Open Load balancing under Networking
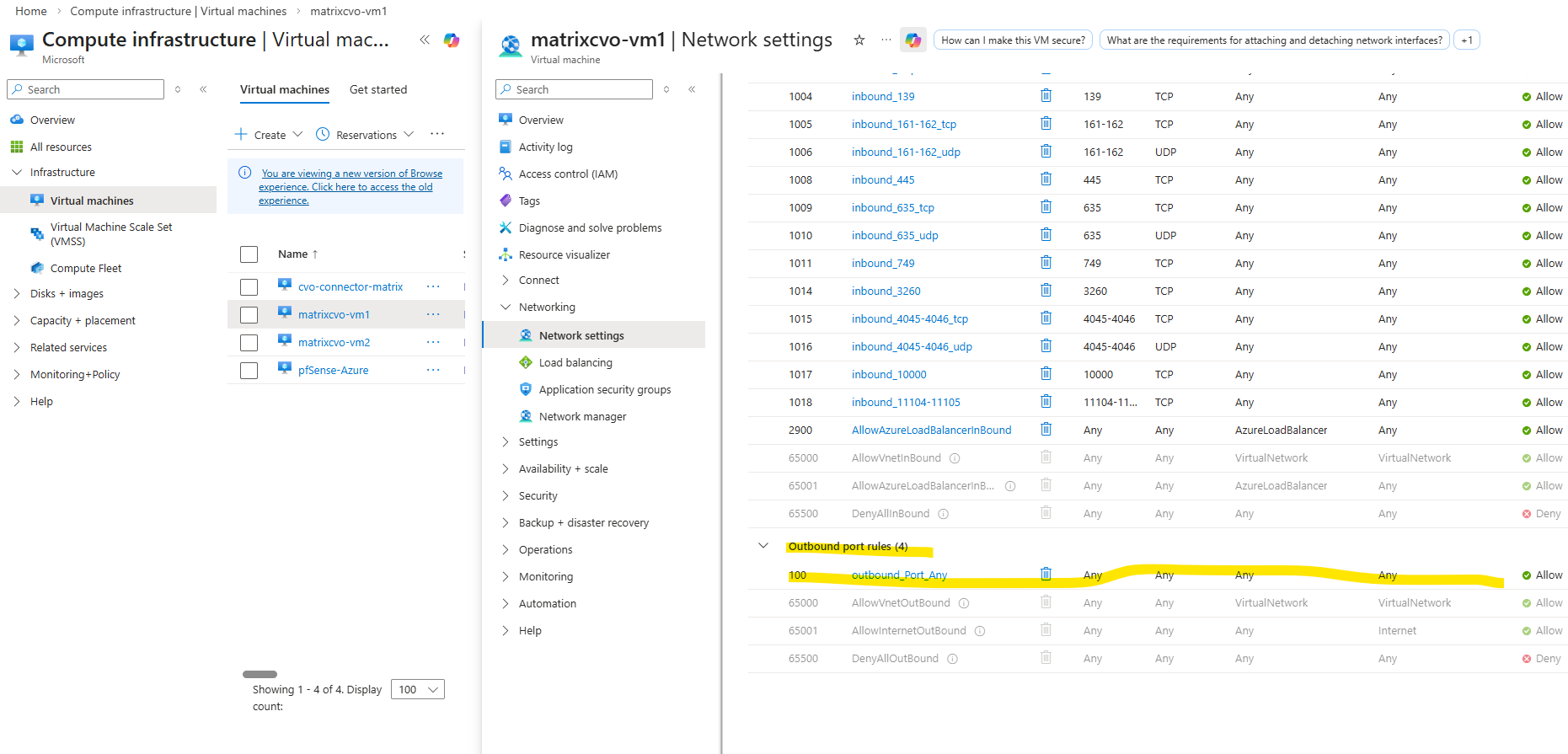This screenshot has width=1568, height=754. (x=575, y=362)
